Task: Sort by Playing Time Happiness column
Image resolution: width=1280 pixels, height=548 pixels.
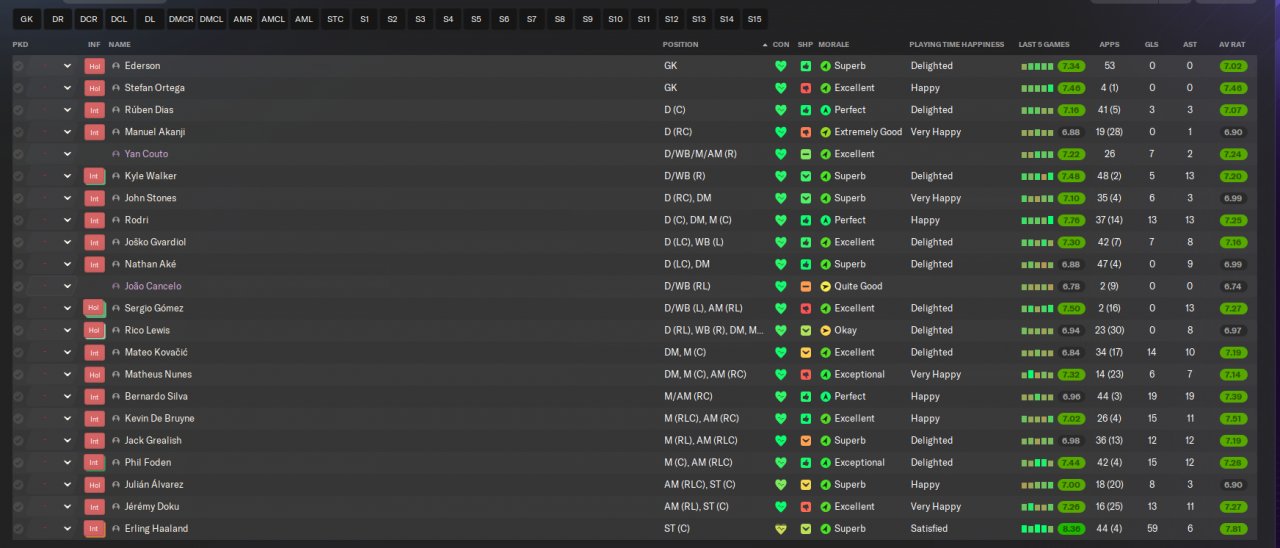Action: click(x=955, y=45)
